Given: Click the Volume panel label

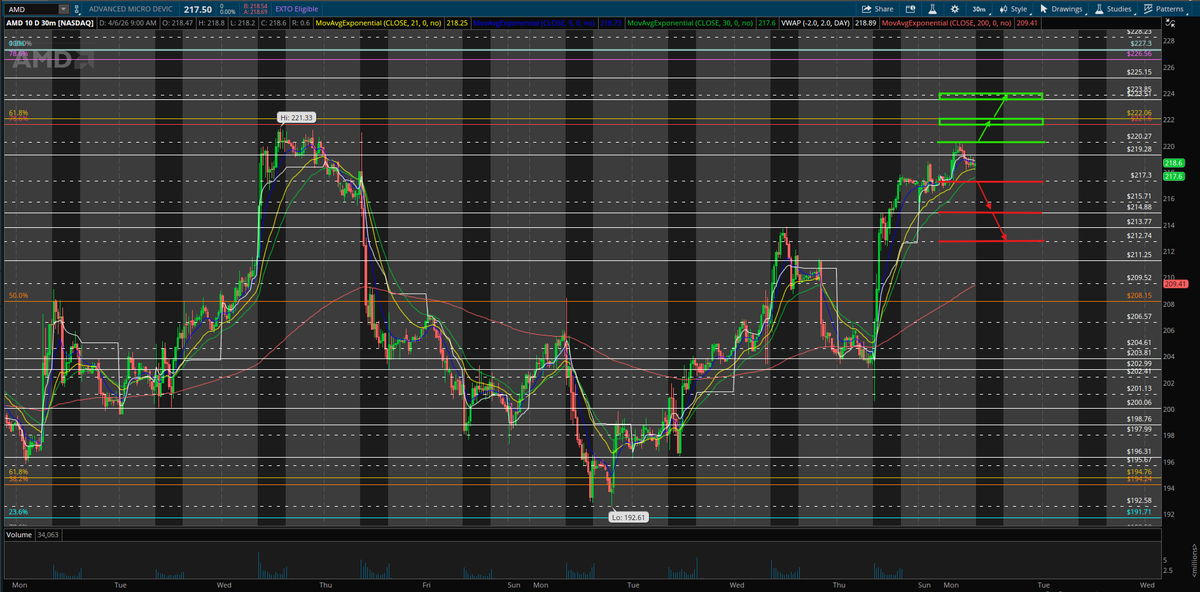Looking at the screenshot, I should [x=18, y=535].
